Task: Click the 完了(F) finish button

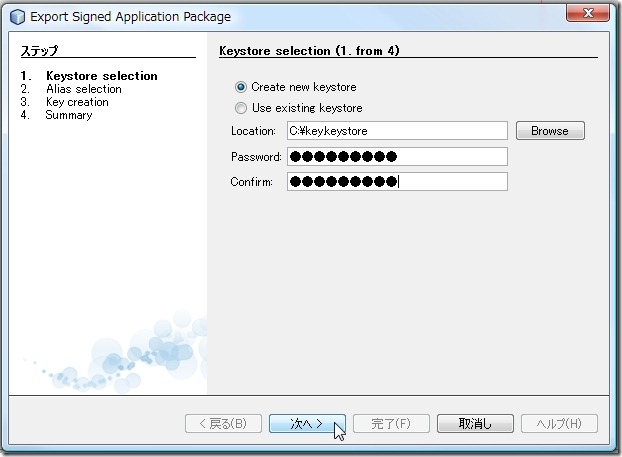Action: point(391,424)
